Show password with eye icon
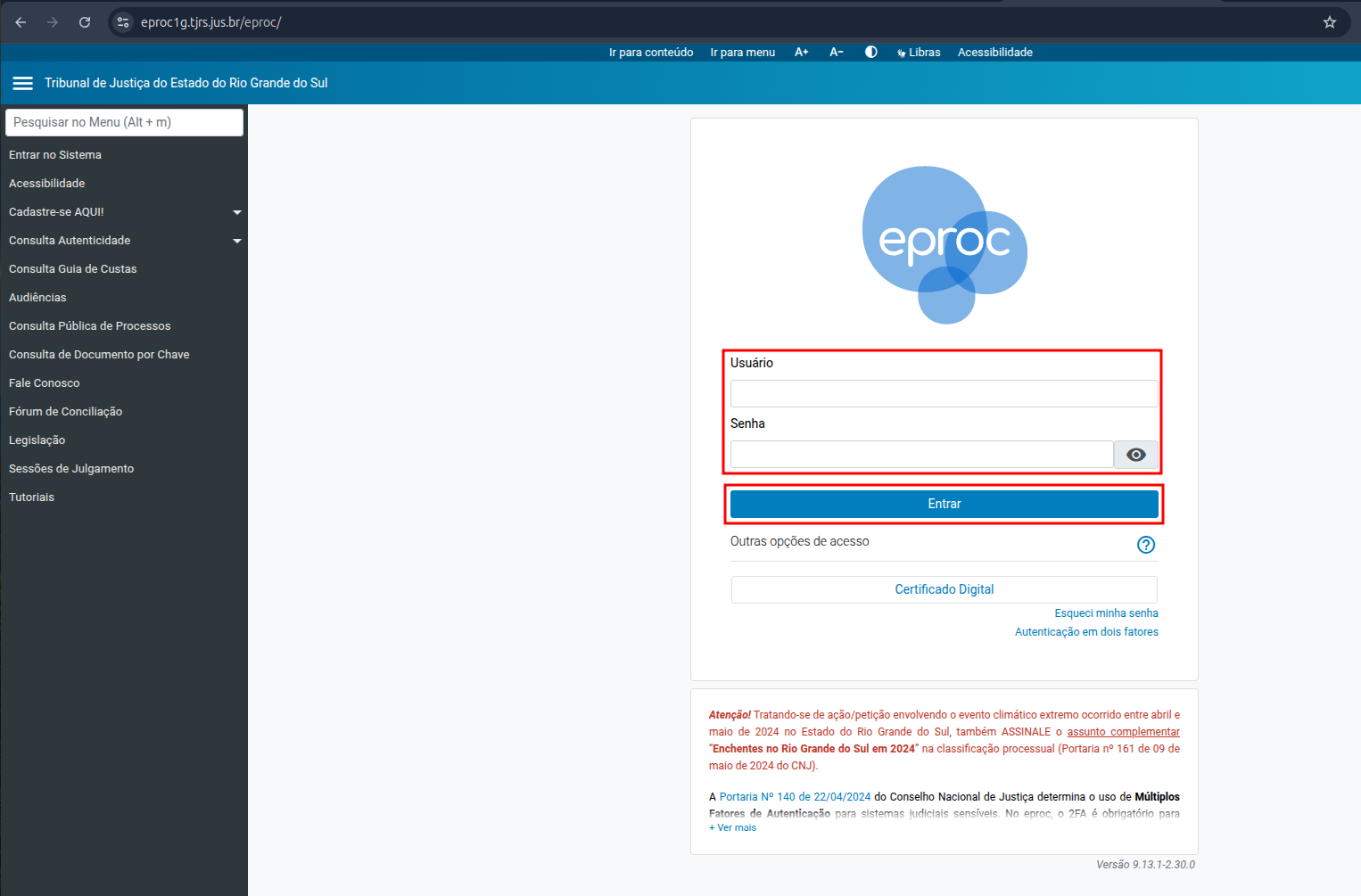1361x896 pixels. (x=1136, y=455)
